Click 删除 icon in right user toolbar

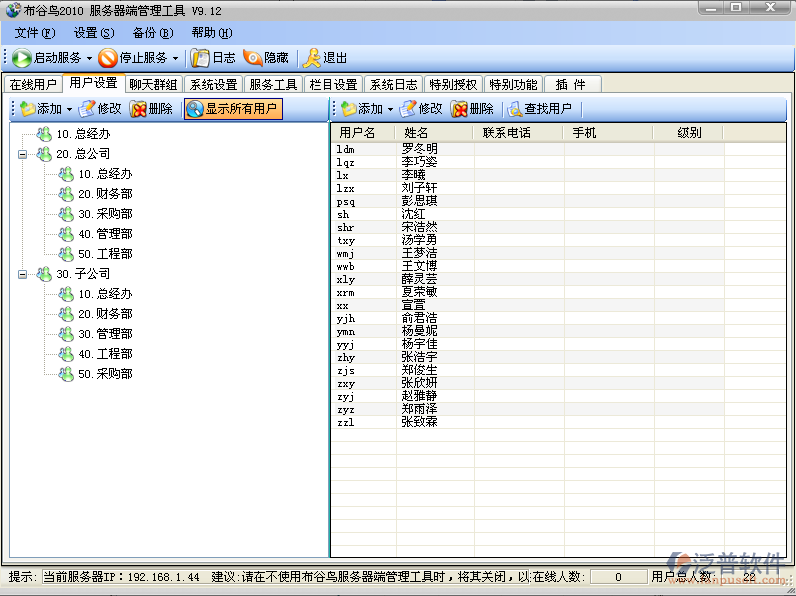click(459, 109)
